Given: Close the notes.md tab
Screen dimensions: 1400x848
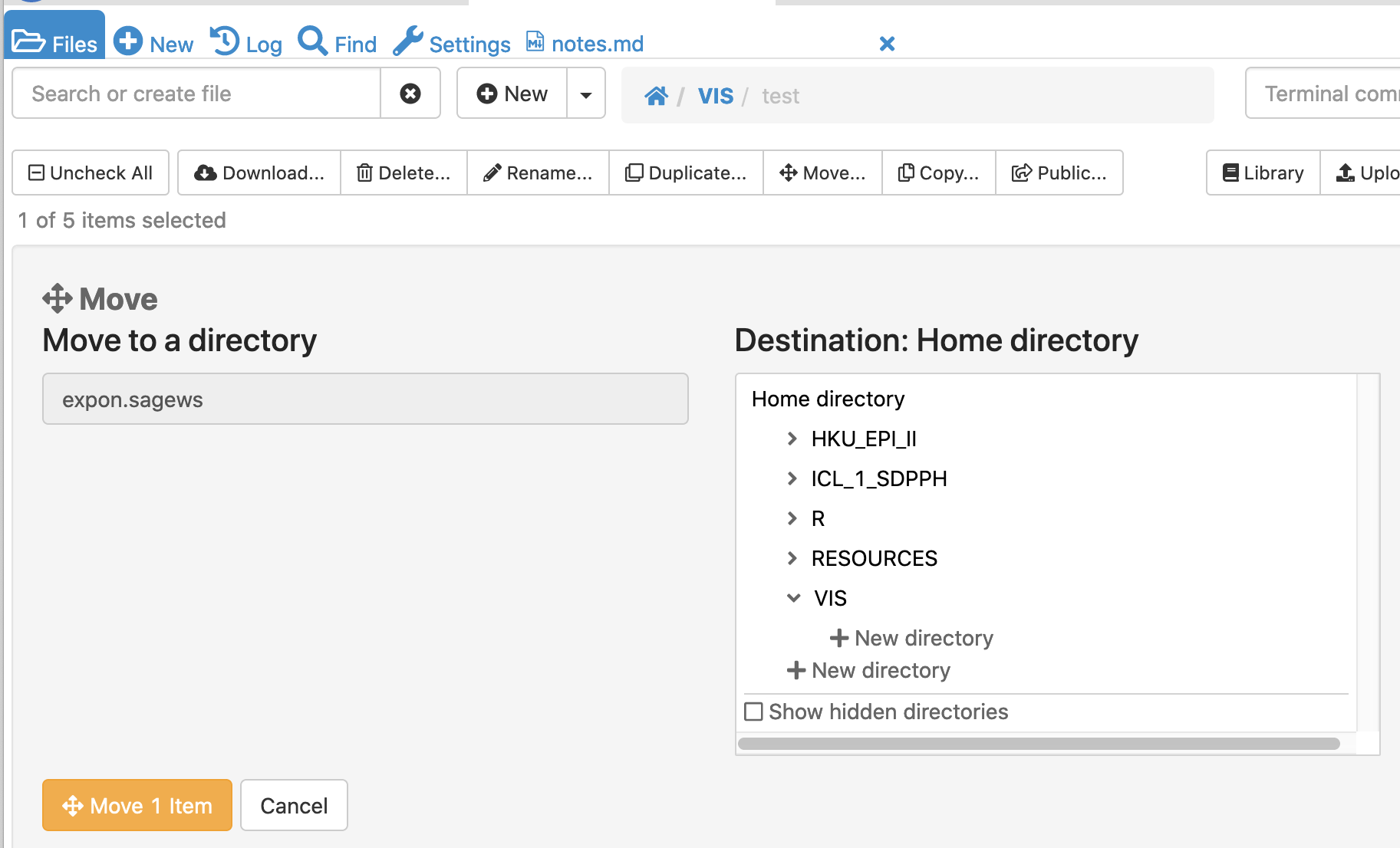Looking at the screenshot, I should 887,44.
